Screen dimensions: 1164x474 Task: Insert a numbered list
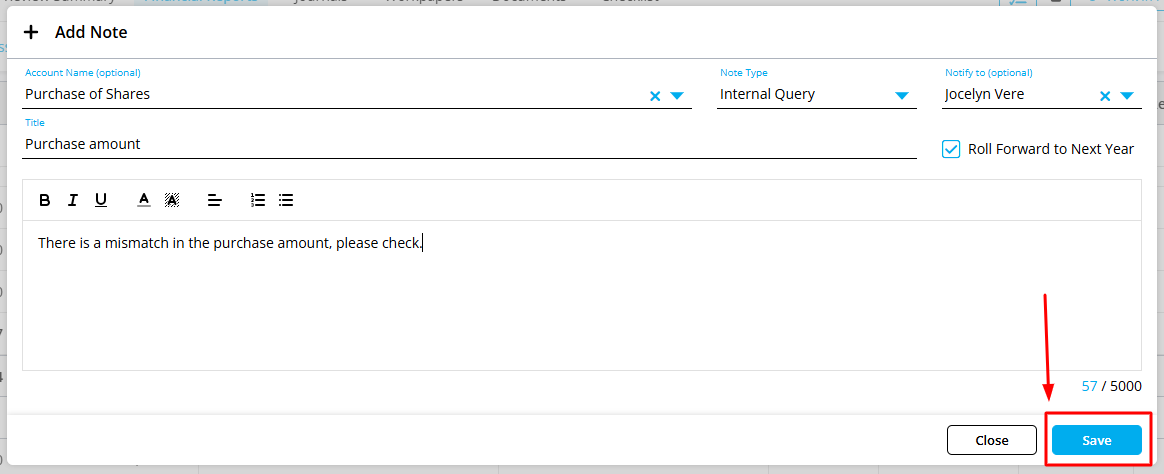click(258, 200)
